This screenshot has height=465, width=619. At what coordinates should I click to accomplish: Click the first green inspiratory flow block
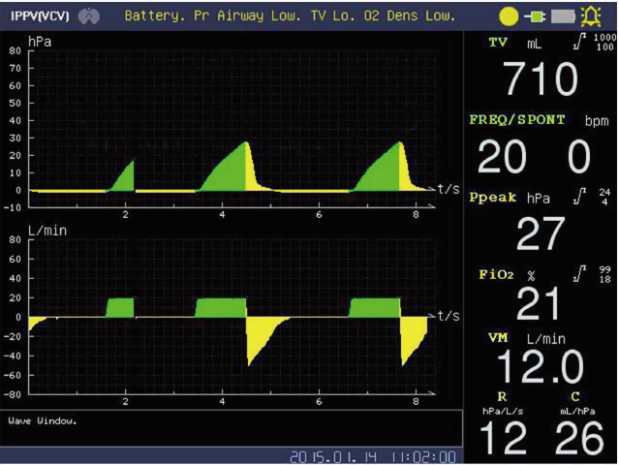click(120, 308)
